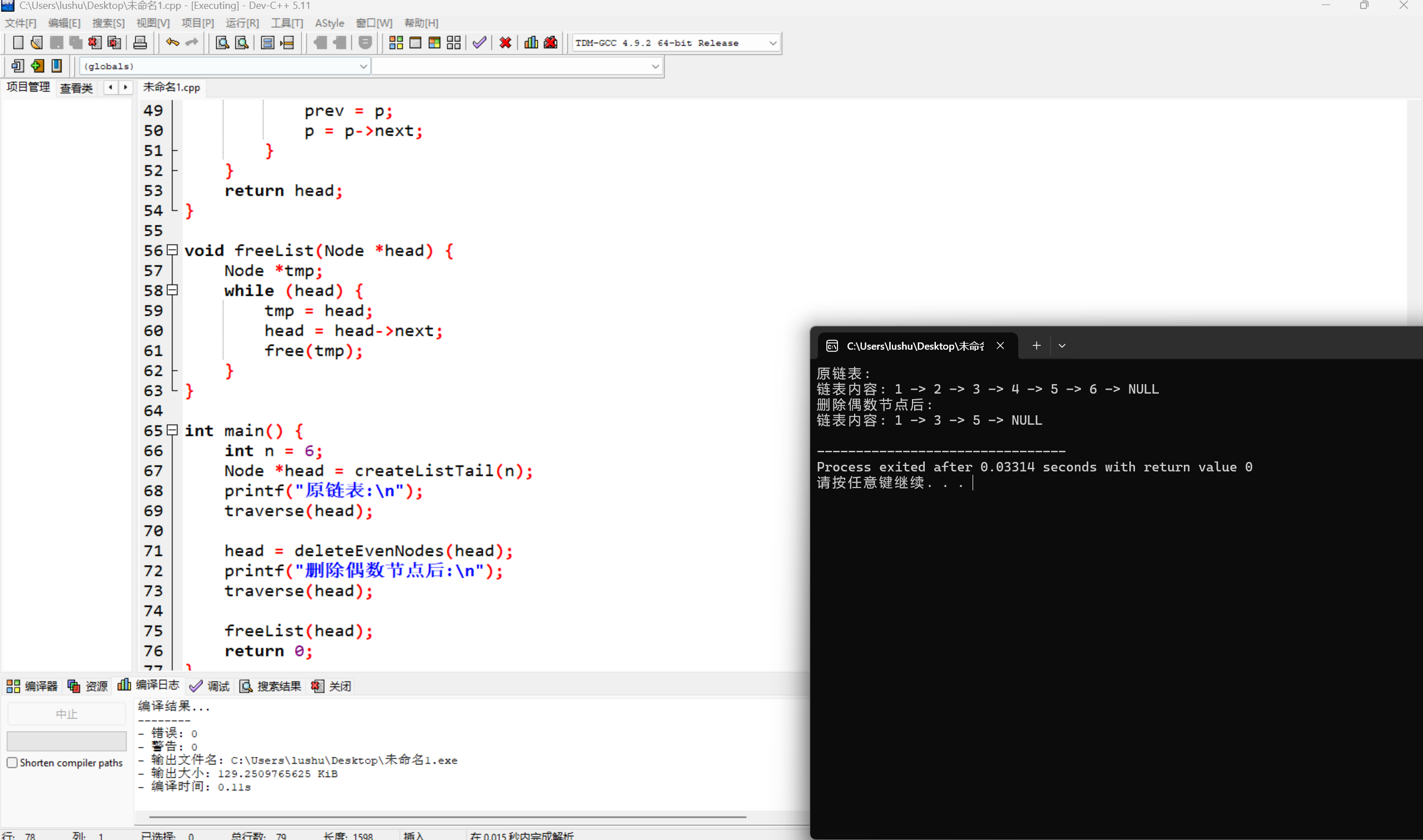The height and width of the screenshot is (840, 1423).
Task: Collapse the main function fold marker
Action: 172,430
